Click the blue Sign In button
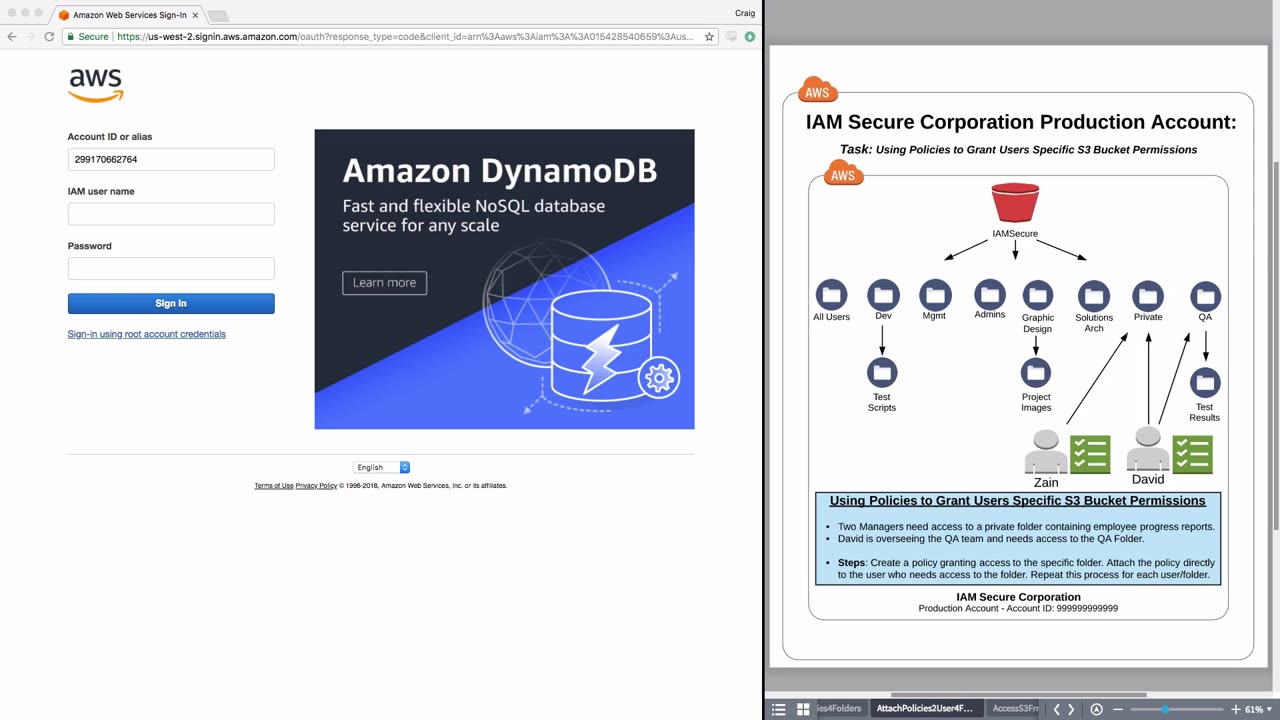The width and height of the screenshot is (1280, 720). pos(171,303)
